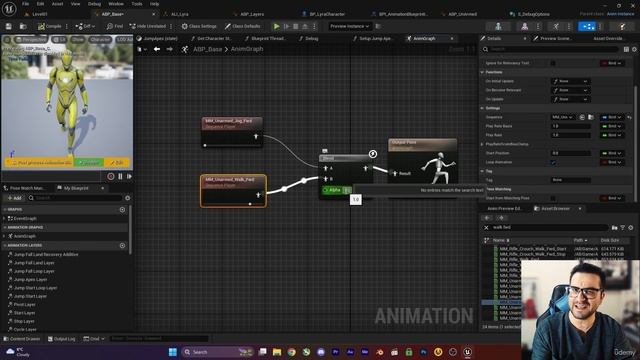Viewport: 640px width, 360px height.
Task: Step the preview animation forward
Action: [129, 176]
